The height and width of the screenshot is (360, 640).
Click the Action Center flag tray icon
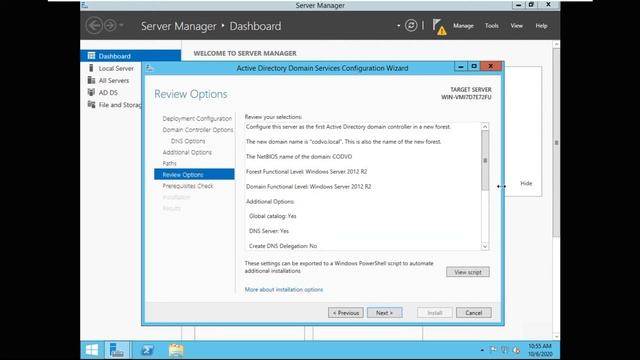(493, 350)
